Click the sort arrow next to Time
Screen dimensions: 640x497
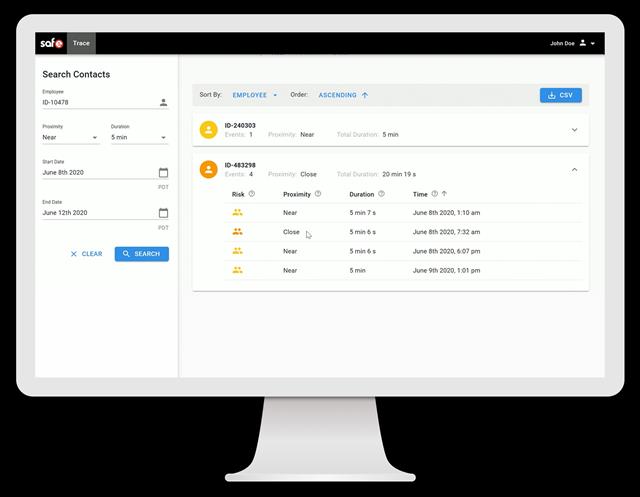pos(444,194)
